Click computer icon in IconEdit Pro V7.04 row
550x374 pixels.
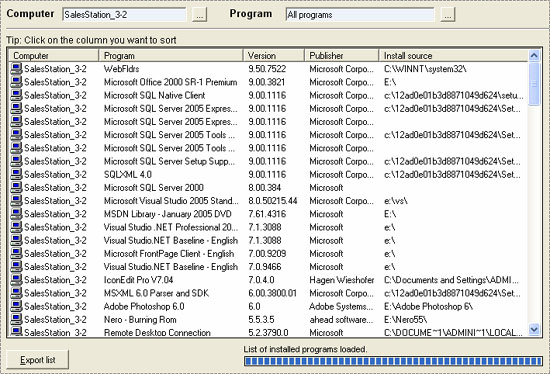point(16,280)
